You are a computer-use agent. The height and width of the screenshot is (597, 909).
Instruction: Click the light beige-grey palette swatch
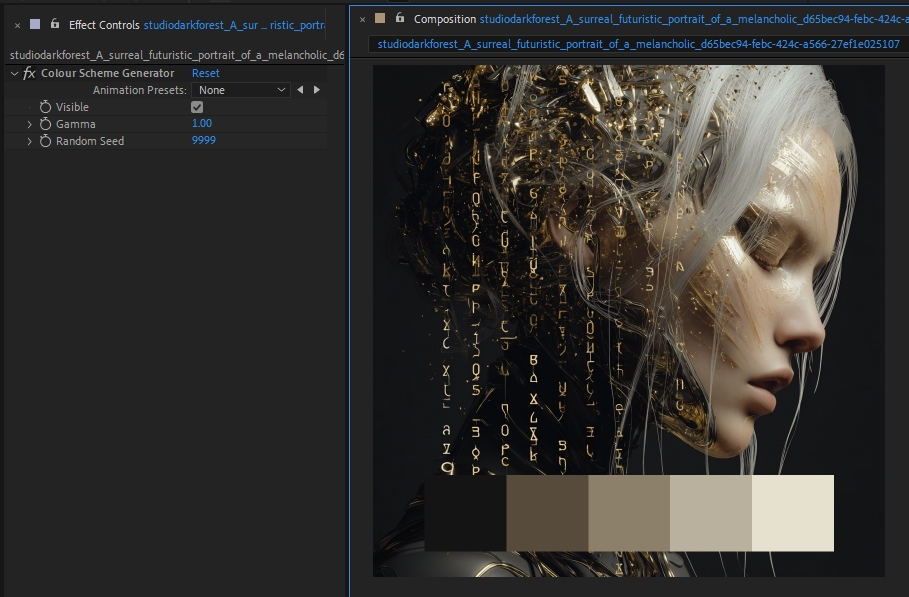[711, 513]
